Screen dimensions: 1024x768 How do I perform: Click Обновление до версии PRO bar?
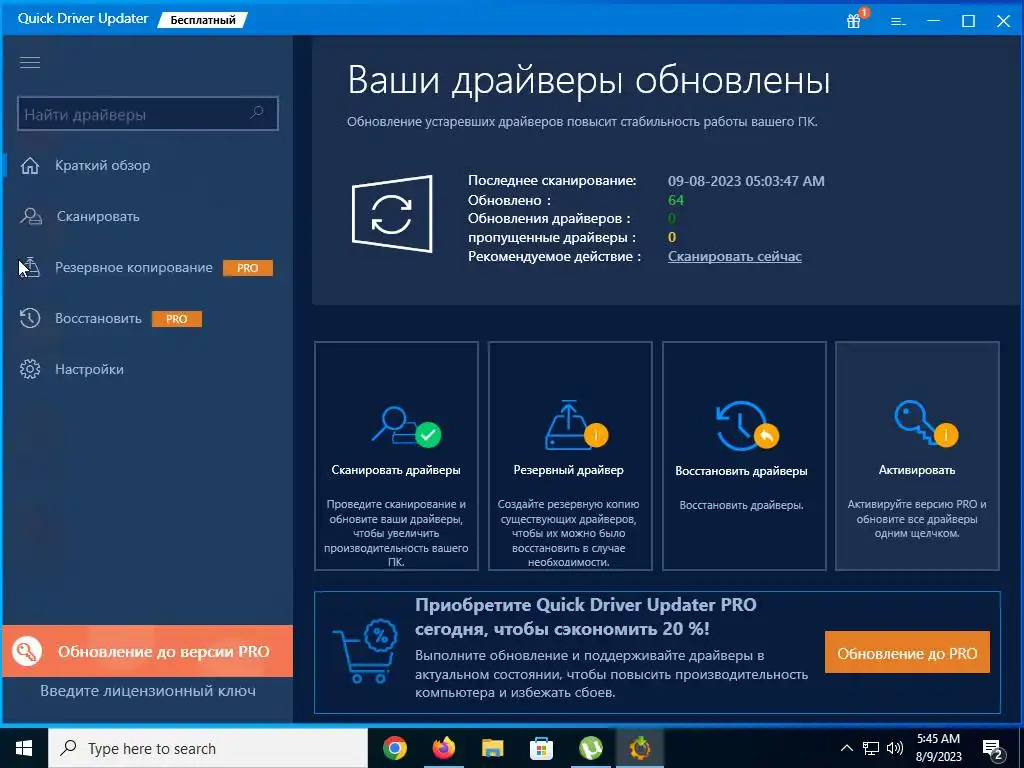(x=148, y=651)
